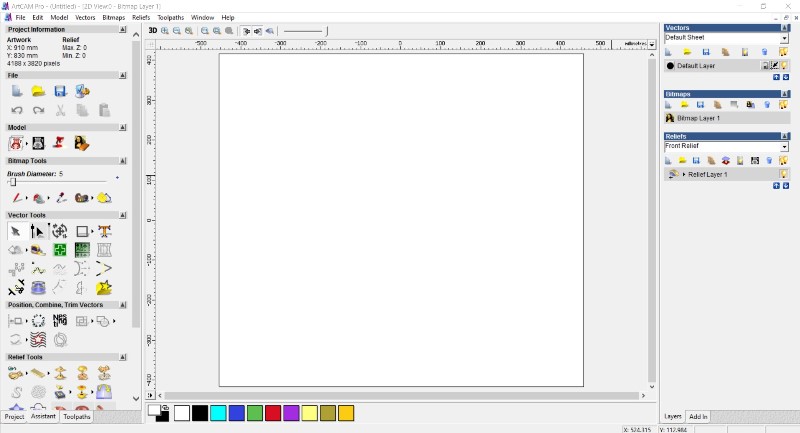Switch to the Add In tab
The image size is (800, 433).
(x=698, y=417)
